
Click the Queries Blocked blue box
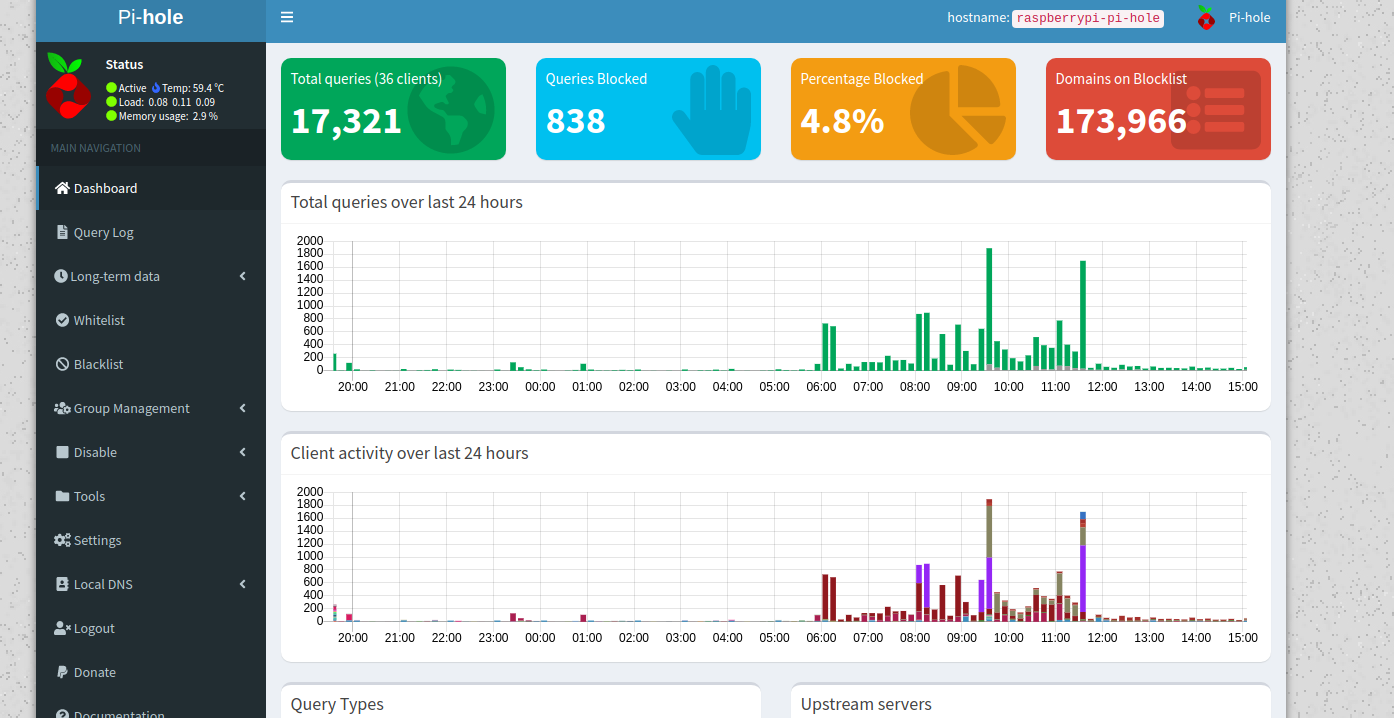click(648, 109)
